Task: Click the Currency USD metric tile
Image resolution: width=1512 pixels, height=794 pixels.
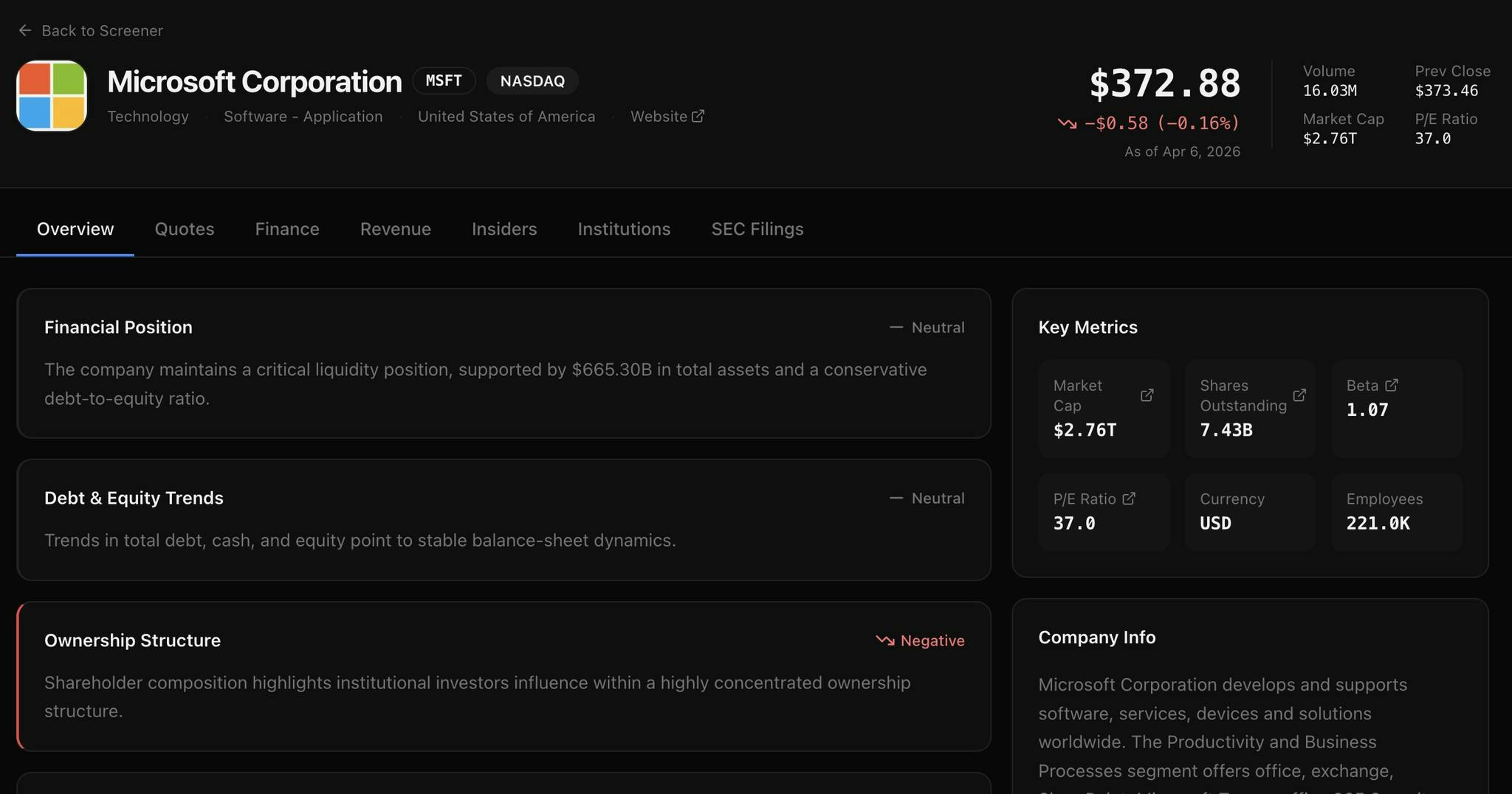Action: click(x=1250, y=512)
